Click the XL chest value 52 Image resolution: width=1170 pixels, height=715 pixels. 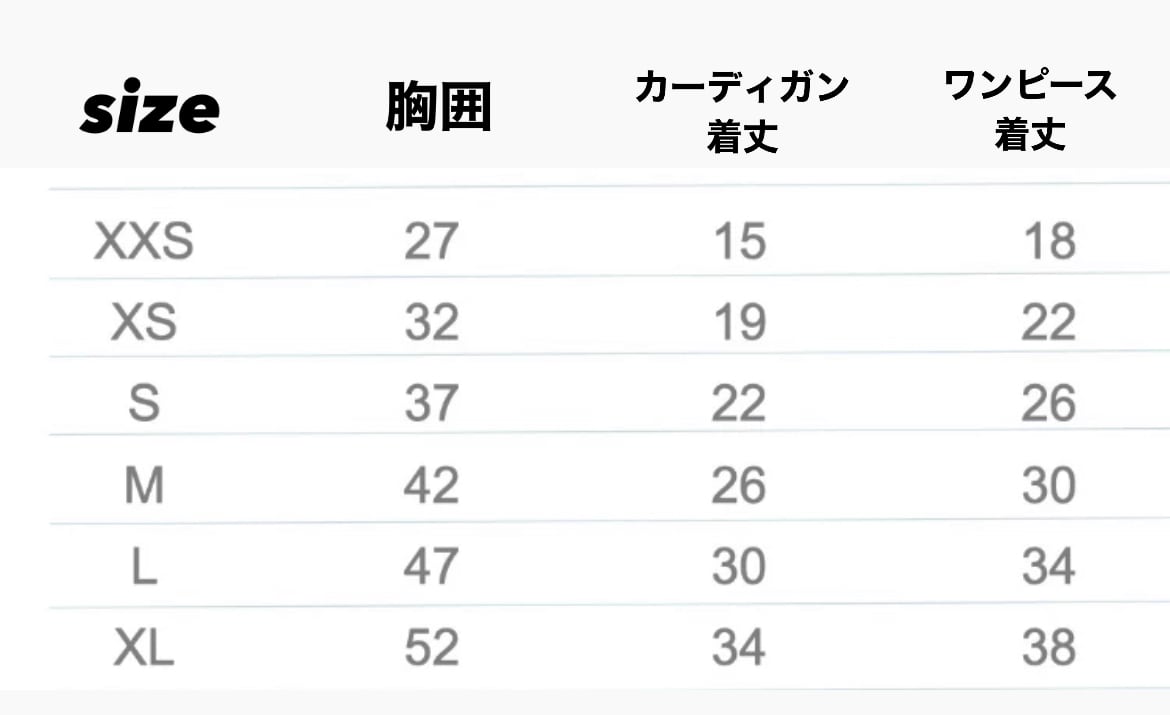click(431, 648)
